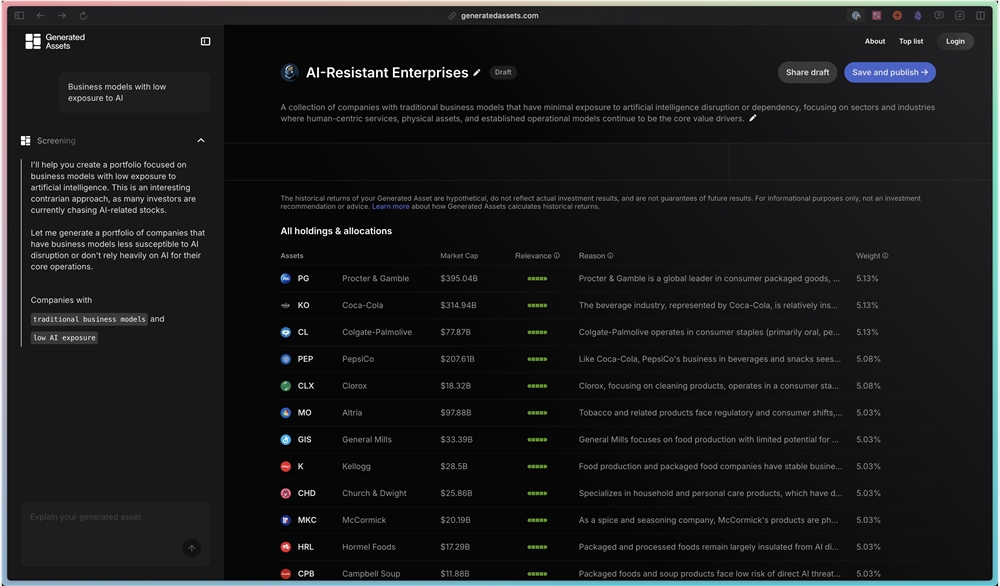This screenshot has height=586, width=1000.
Task: Click the Share draft button
Action: tap(807, 72)
